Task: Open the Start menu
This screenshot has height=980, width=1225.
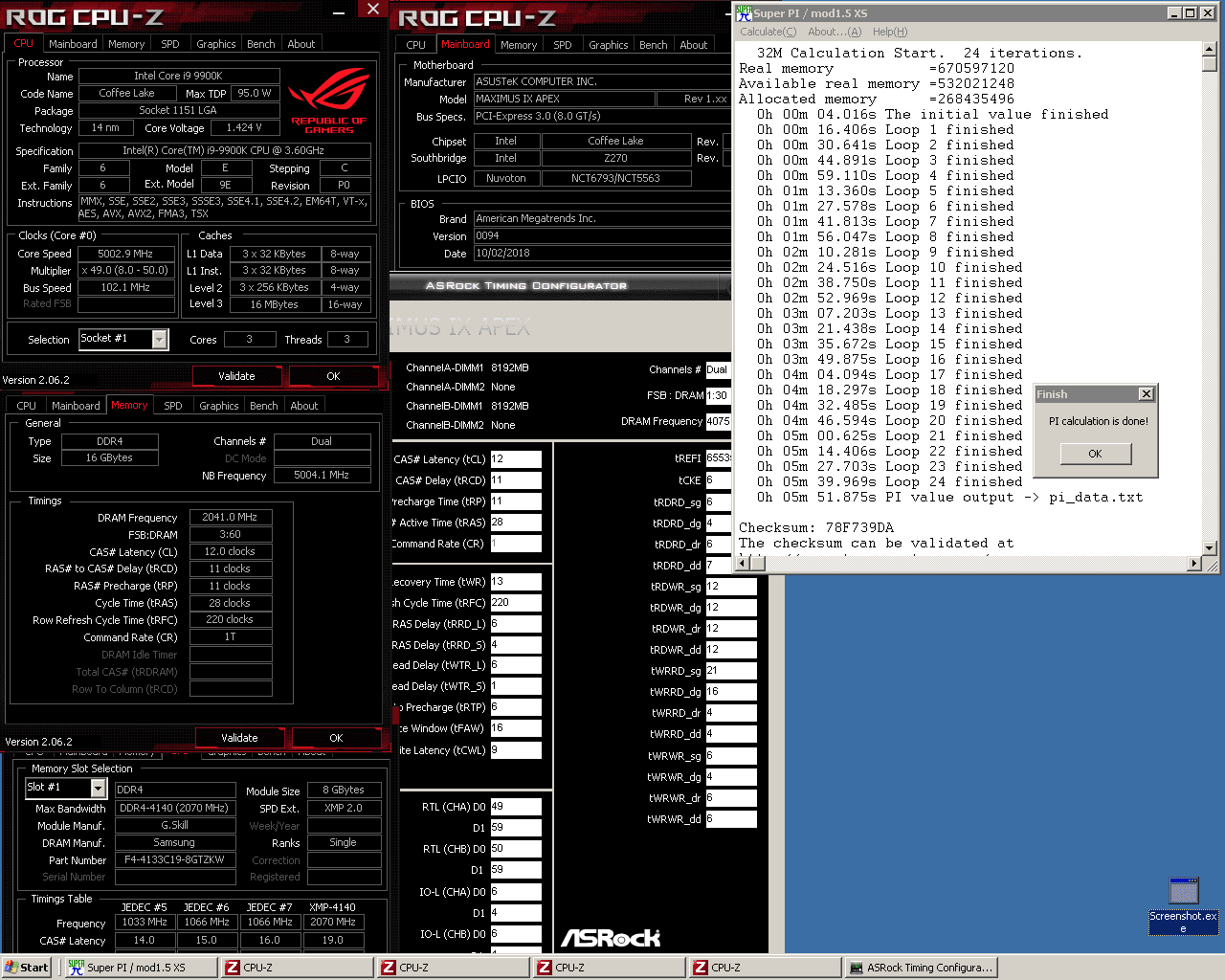Action: pos(26,968)
